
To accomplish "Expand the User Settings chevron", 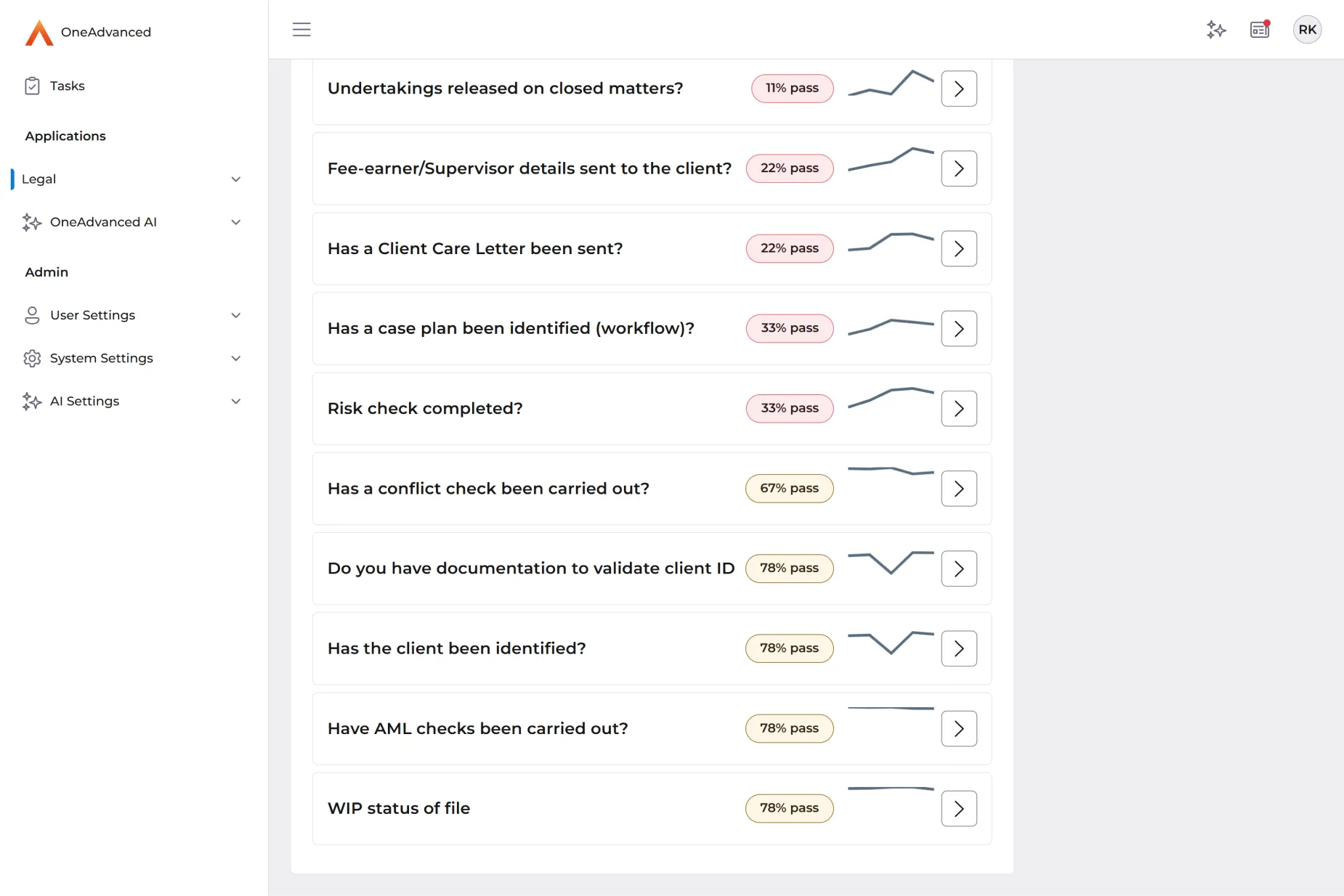I will click(x=235, y=315).
